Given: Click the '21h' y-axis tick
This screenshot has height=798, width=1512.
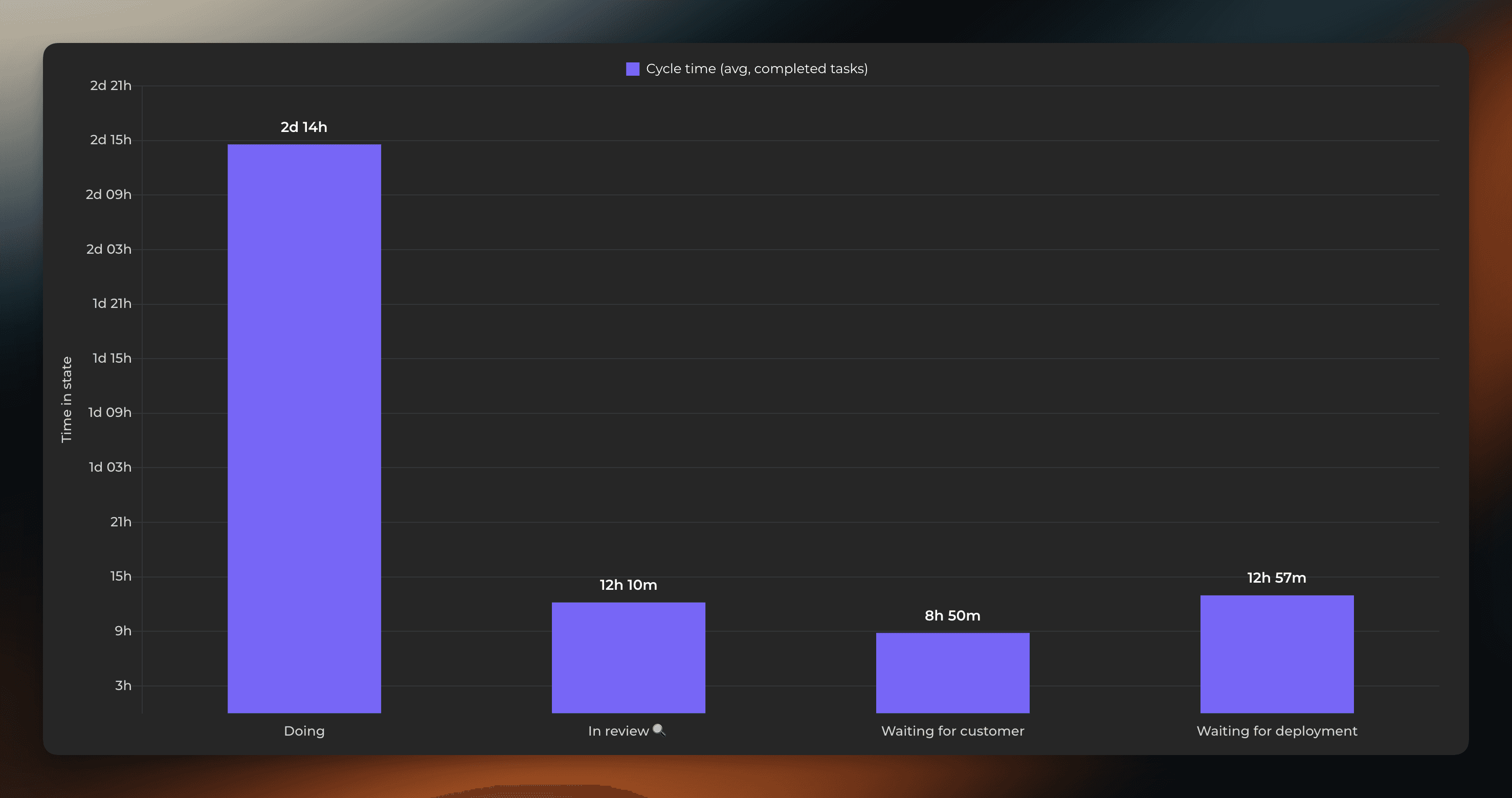Looking at the screenshot, I should 121,522.
